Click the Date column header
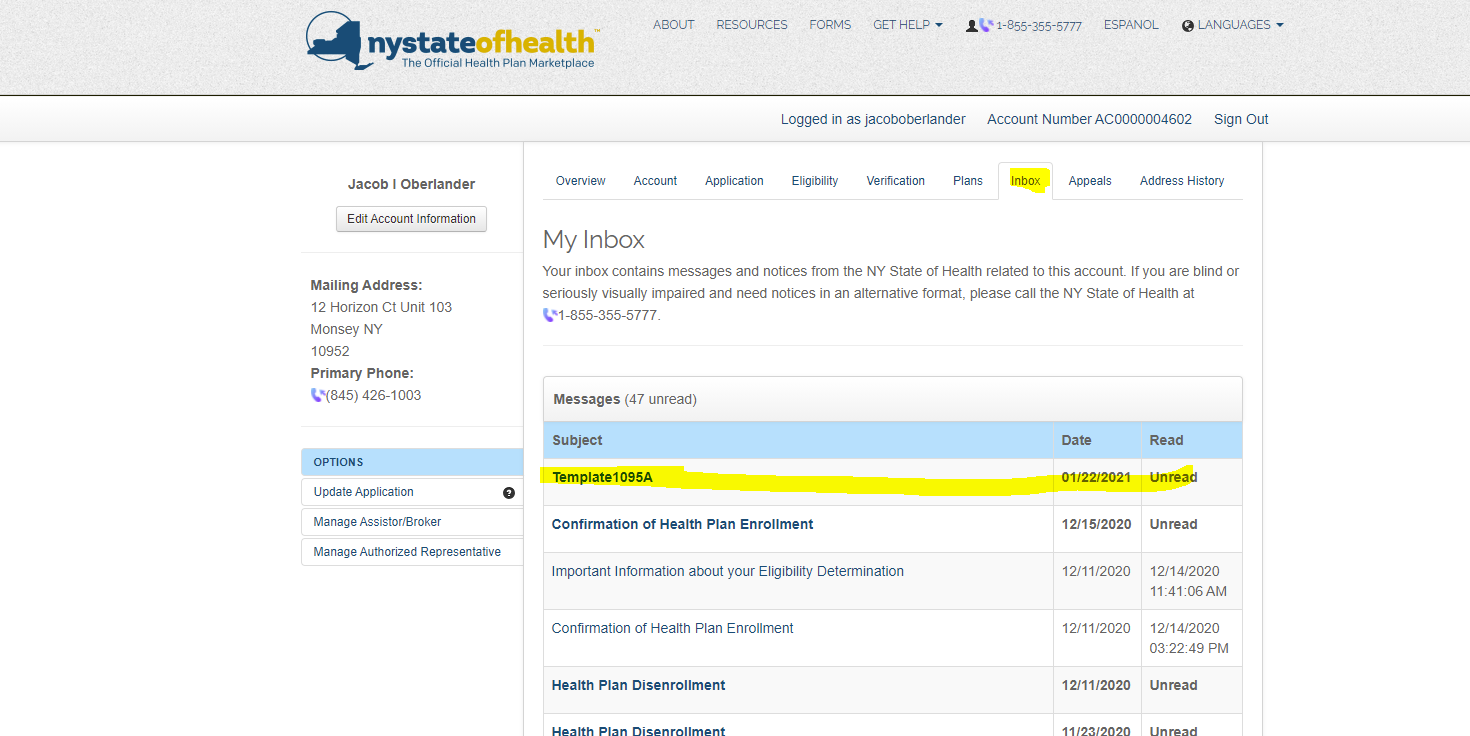 (x=1077, y=440)
